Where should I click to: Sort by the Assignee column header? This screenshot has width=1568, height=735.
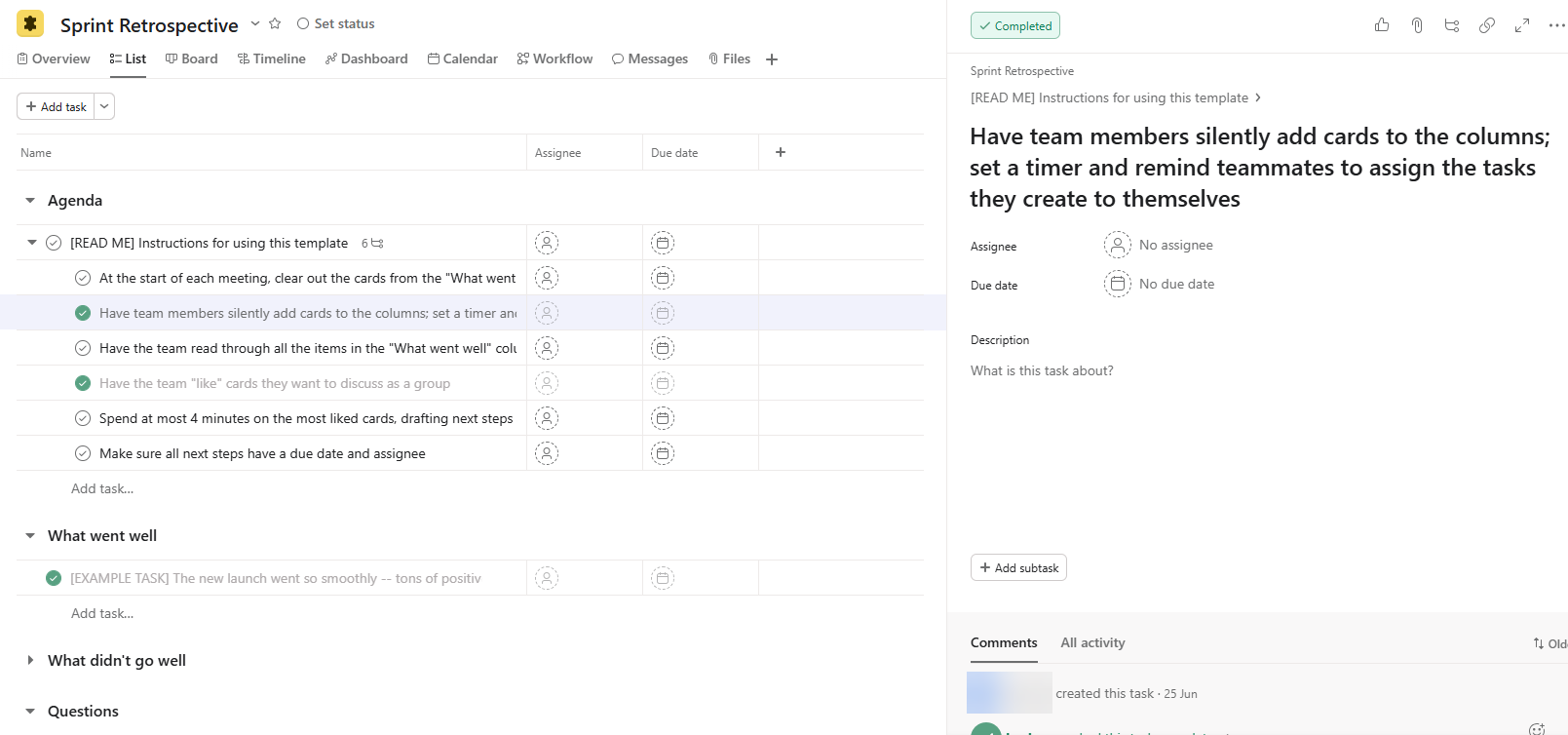point(557,153)
